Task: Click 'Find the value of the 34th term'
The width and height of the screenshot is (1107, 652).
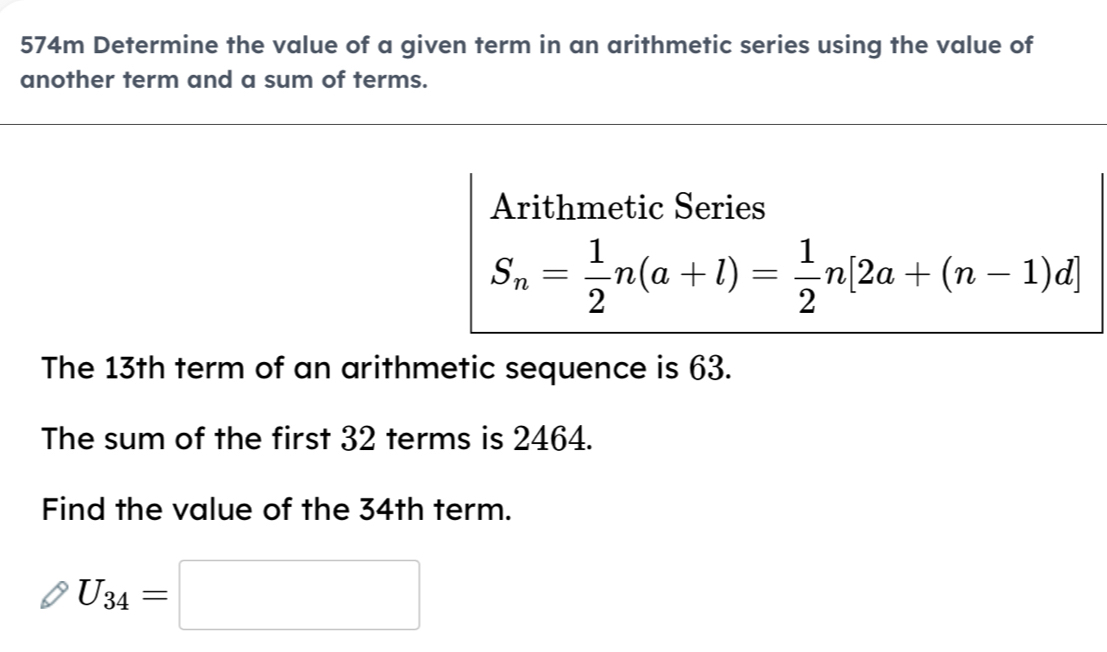Action: [277, 509]
